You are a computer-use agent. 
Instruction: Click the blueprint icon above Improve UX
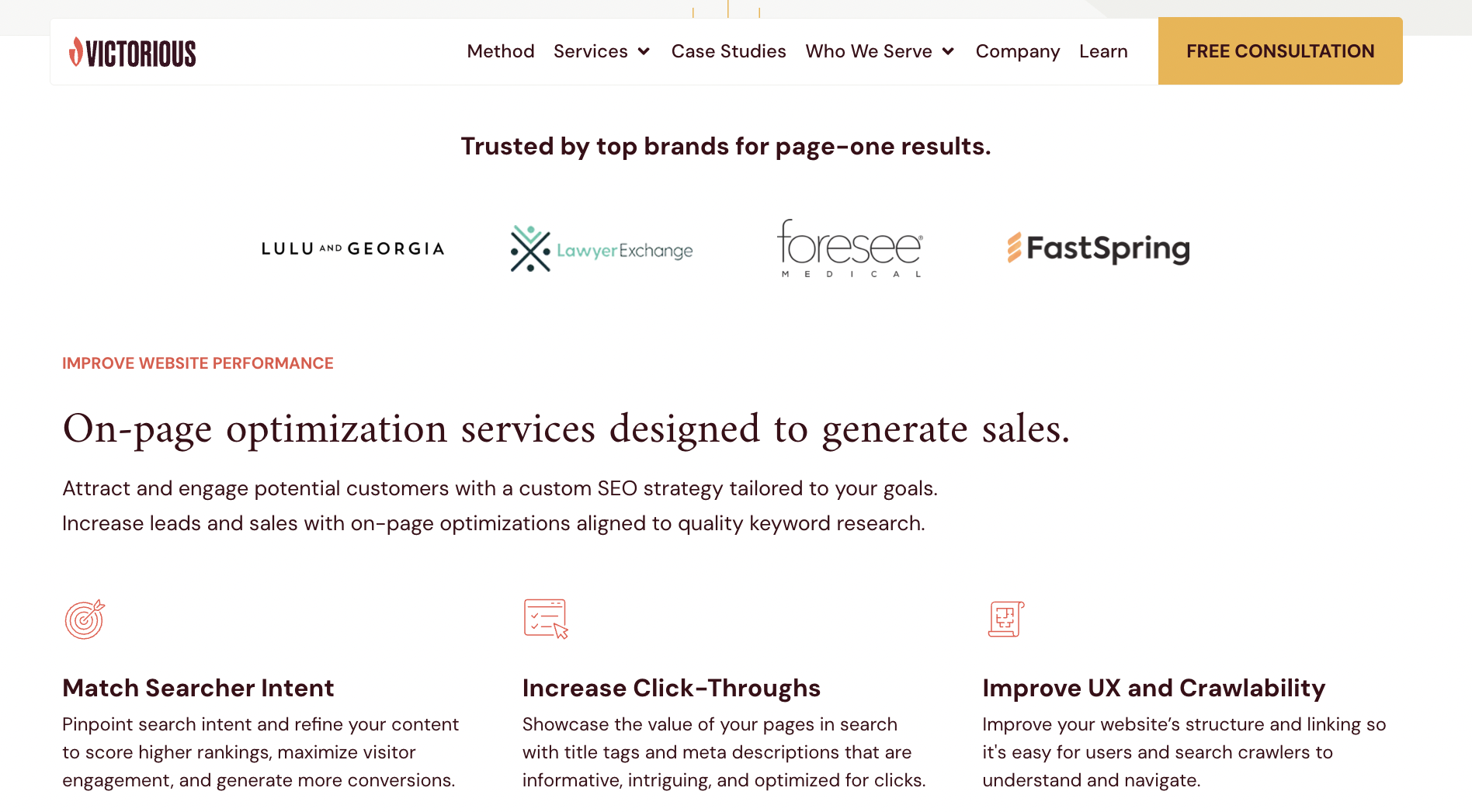[1005, 619]
